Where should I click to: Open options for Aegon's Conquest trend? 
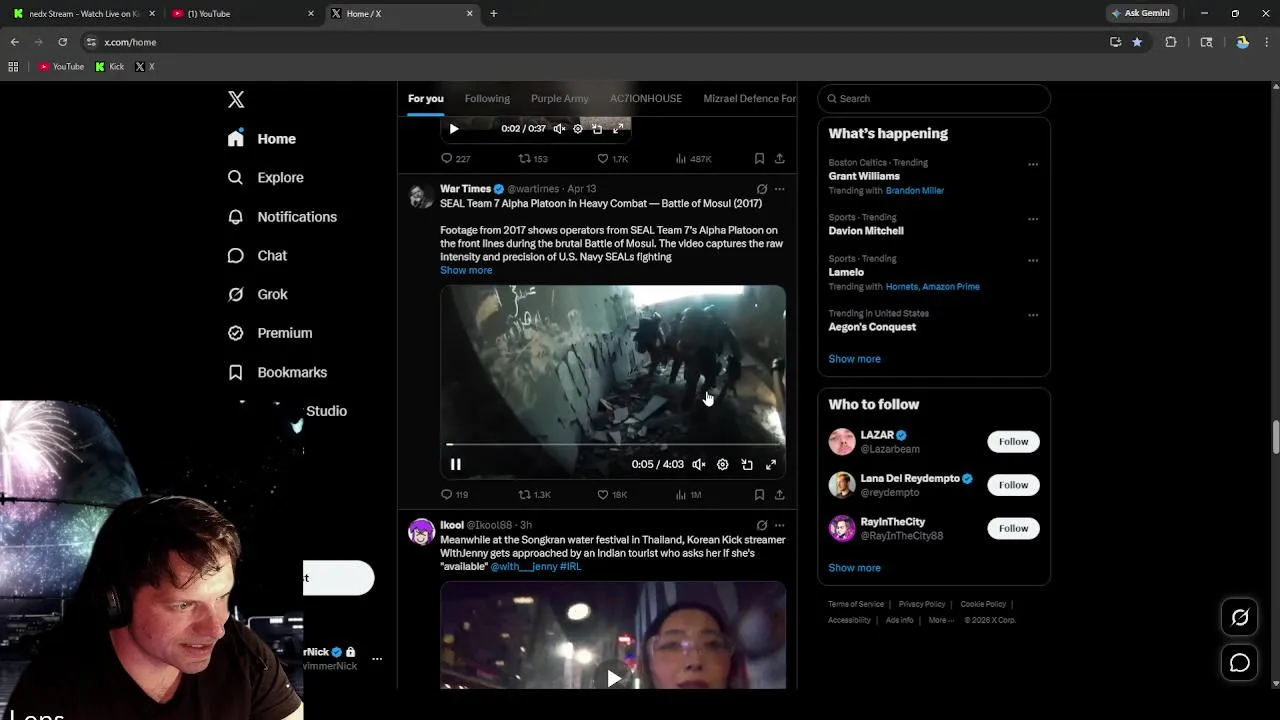1033,315
